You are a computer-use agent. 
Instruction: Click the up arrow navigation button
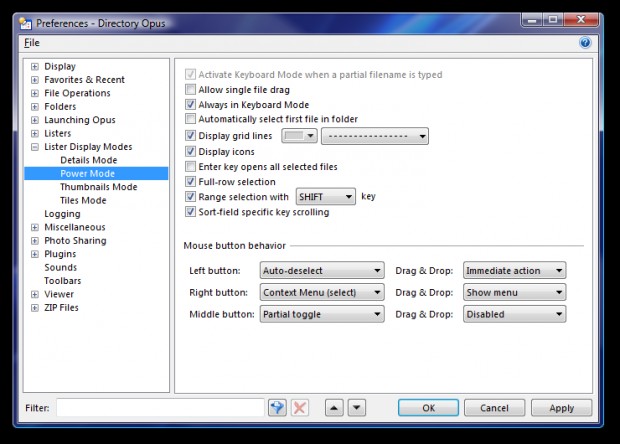[334, 408]
